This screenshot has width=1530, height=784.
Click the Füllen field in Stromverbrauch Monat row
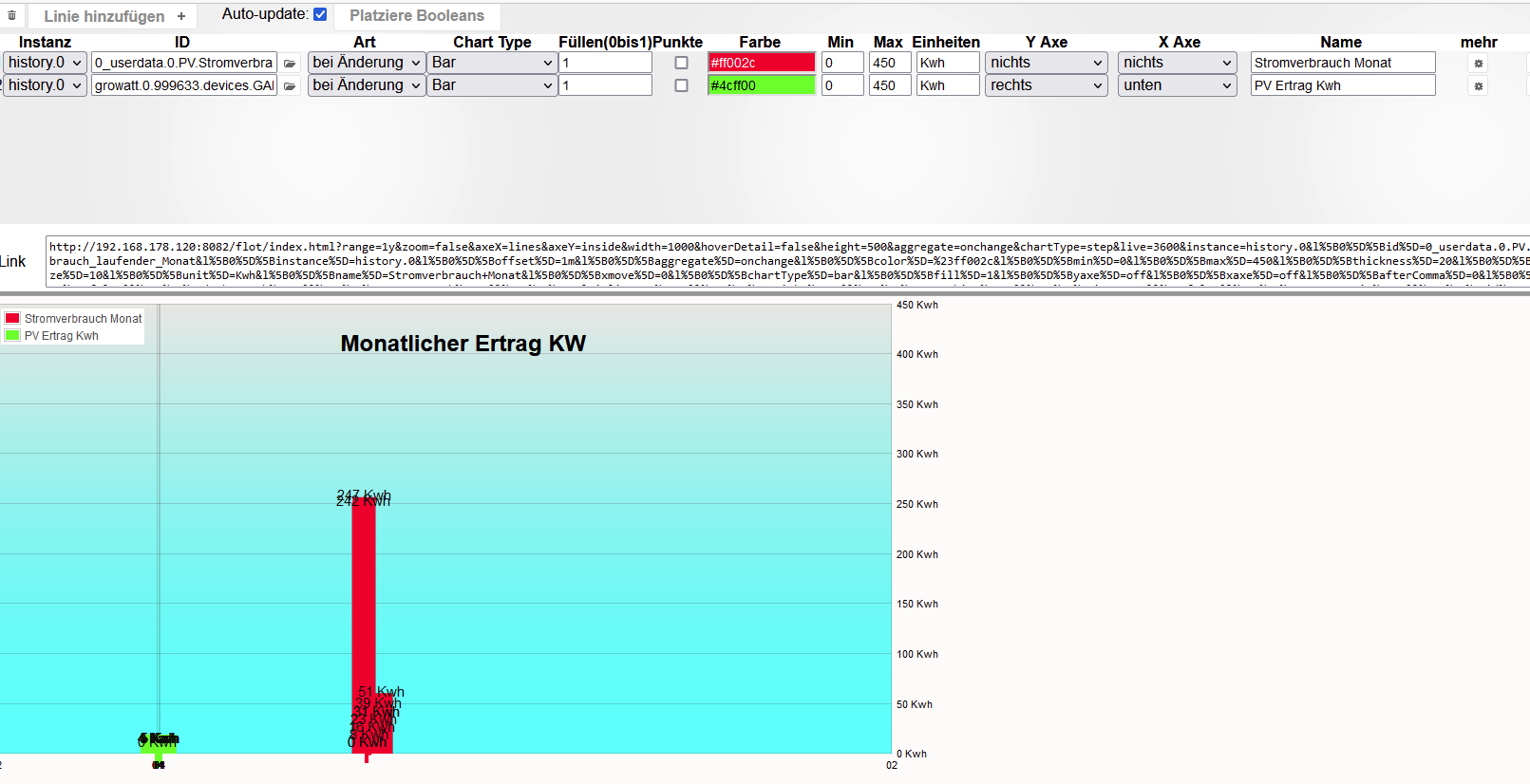pos(605,63)
